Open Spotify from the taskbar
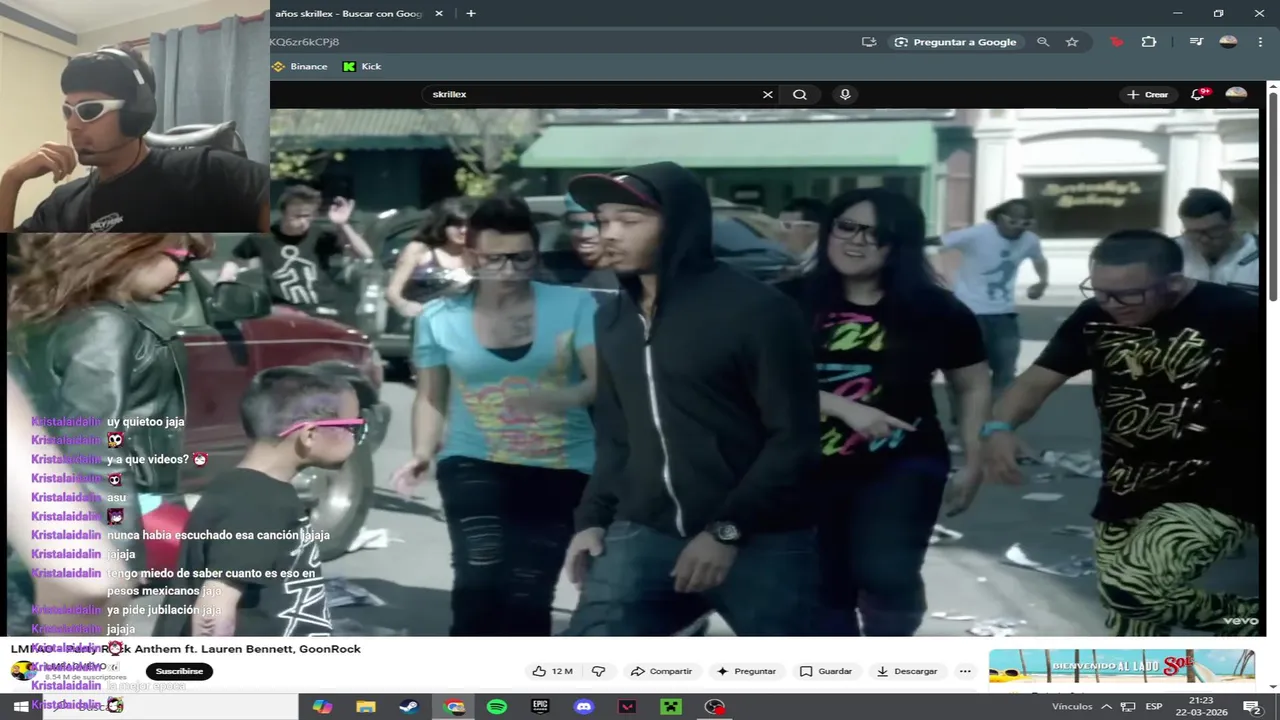 tap(497, 706)
